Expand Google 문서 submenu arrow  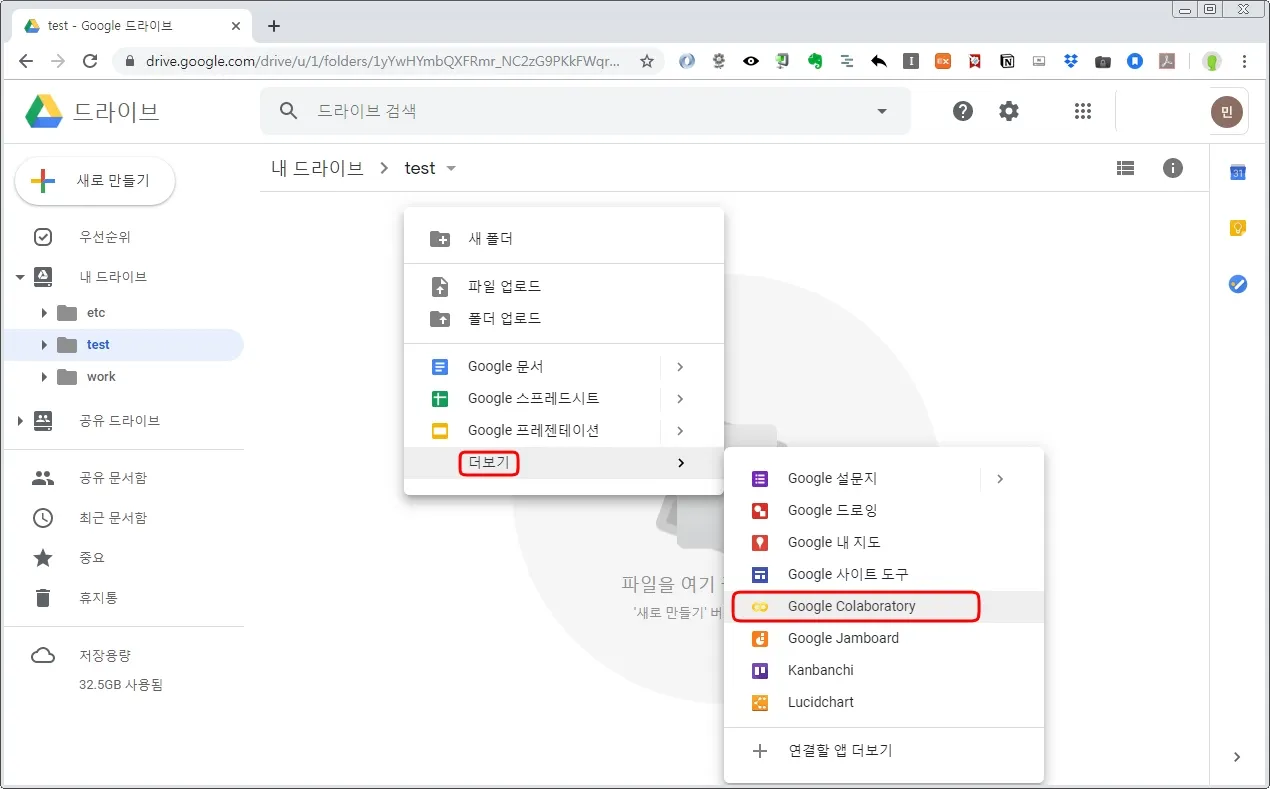point(680,367)
